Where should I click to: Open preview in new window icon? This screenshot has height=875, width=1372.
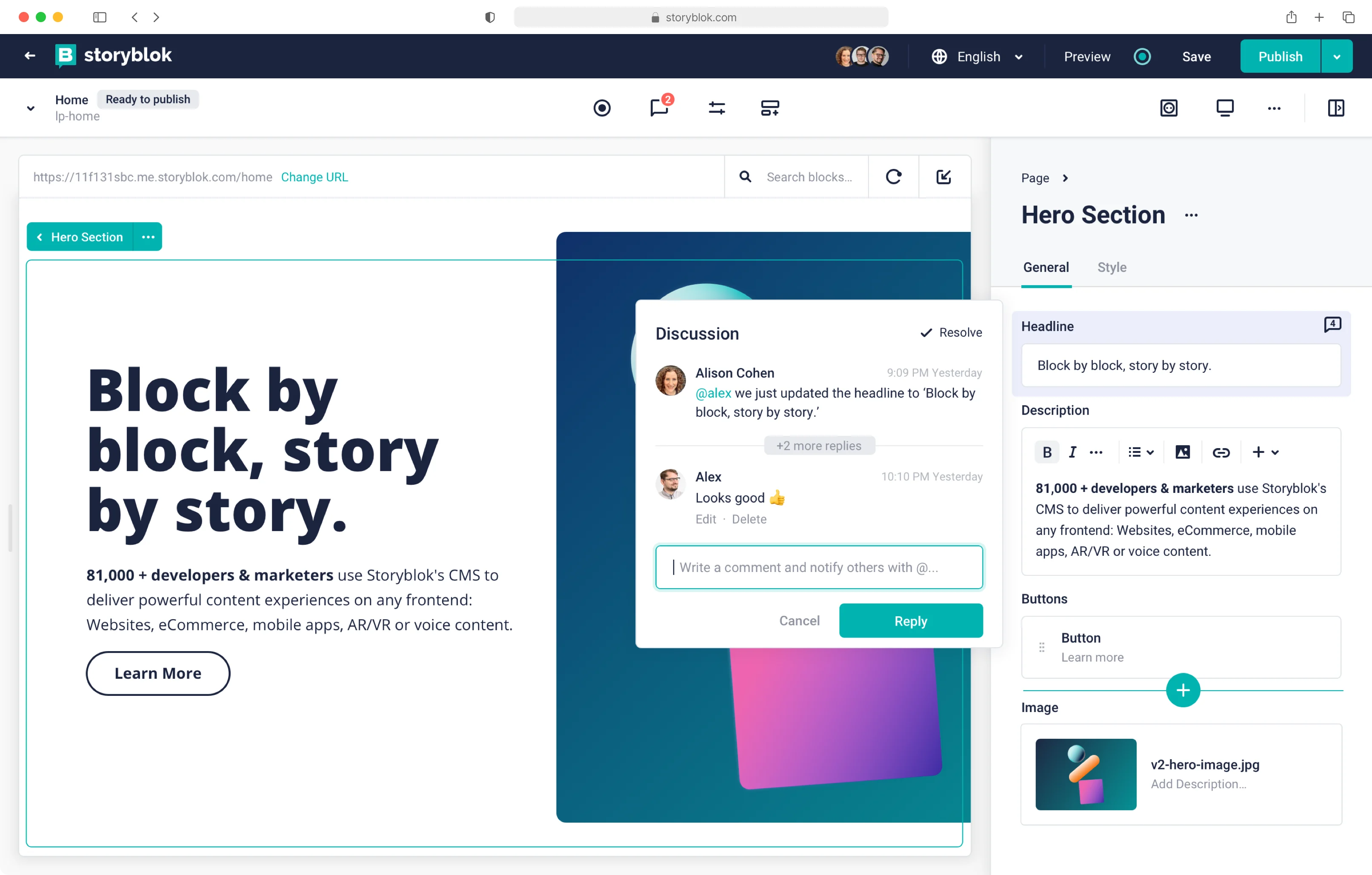(943, 177)
